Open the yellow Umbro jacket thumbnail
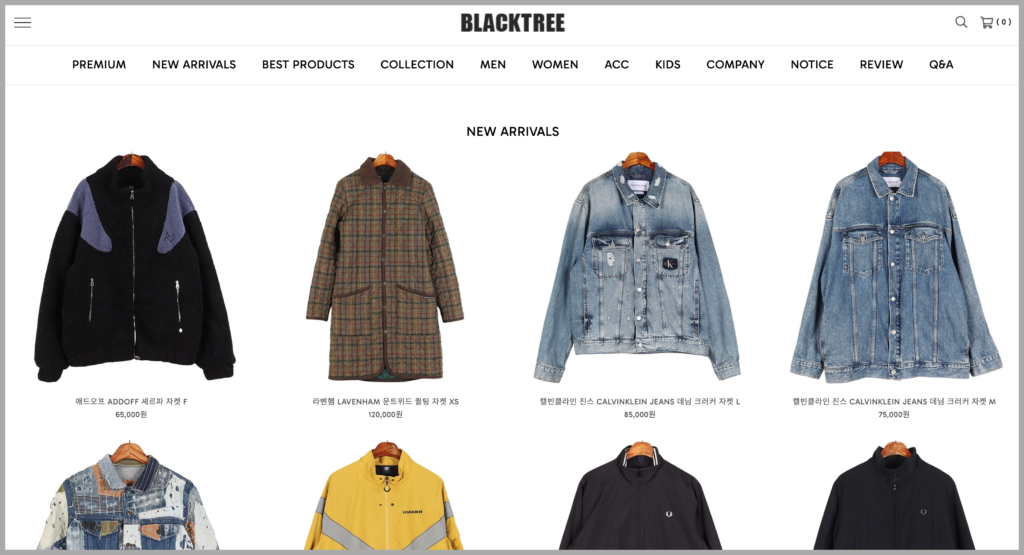The width and height of the screenshot is (1024, 555). click(385, 496)
